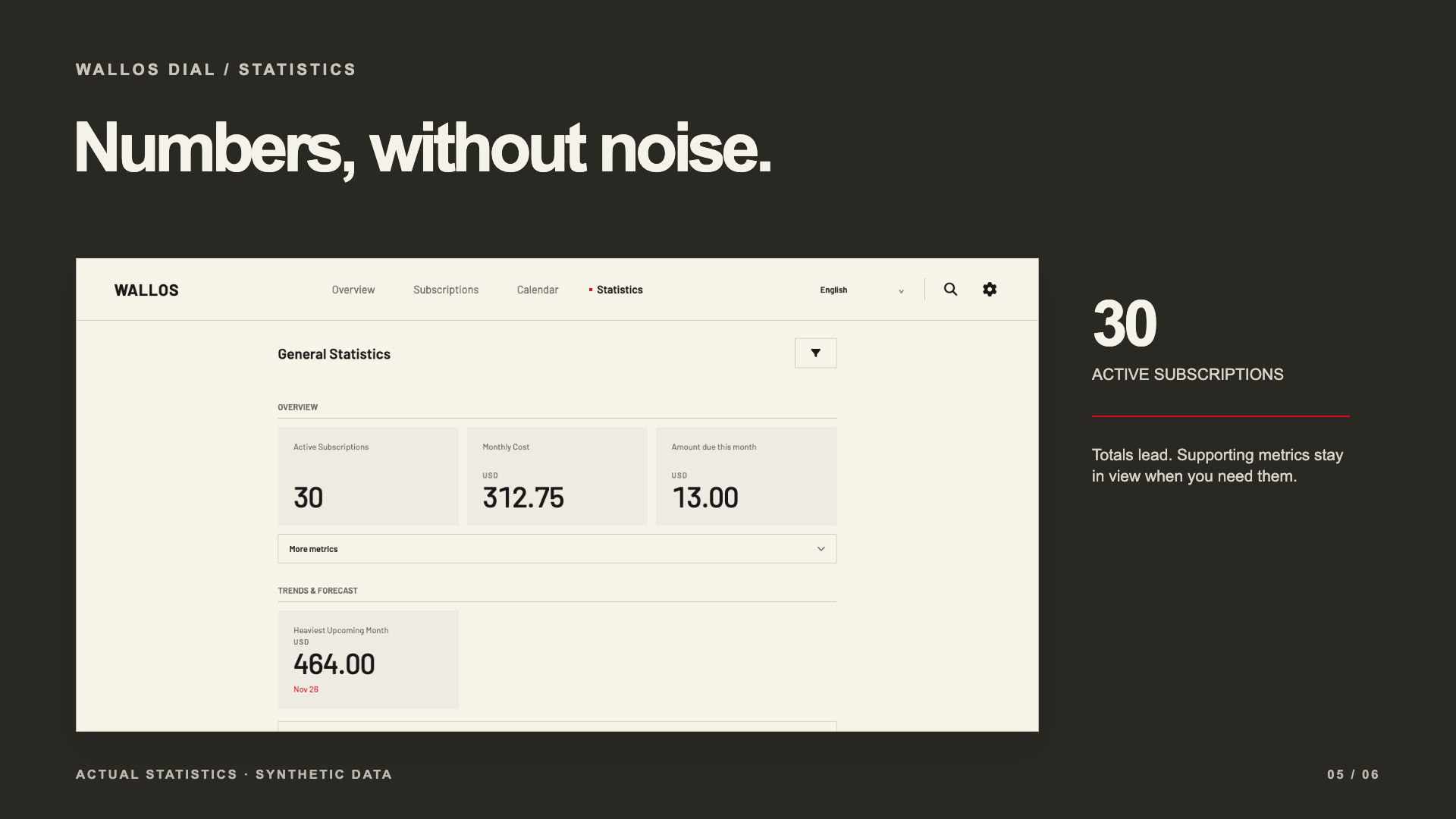Select the Statistics tab
Screen dimensions: 1456x819
pos(616,290)
